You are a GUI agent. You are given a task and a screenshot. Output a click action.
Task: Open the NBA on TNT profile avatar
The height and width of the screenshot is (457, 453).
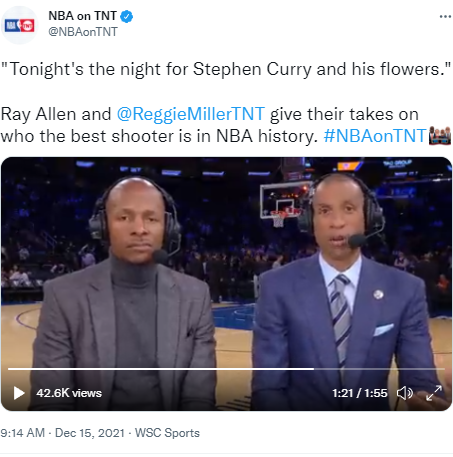[19, 25]
